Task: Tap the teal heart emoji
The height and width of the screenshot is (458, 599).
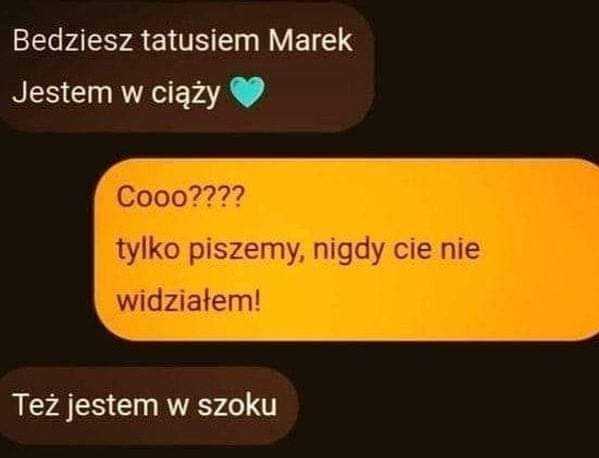Action: [248, 92]
